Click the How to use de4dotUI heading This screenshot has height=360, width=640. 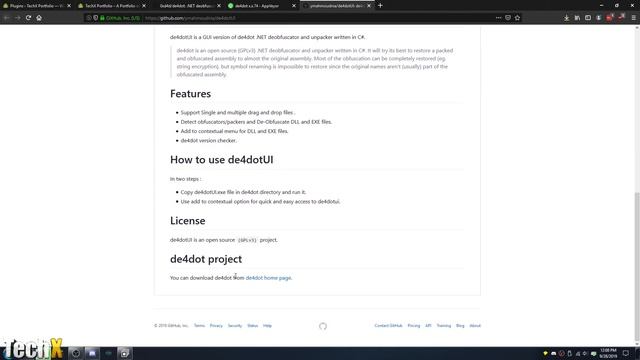[222, 160]
